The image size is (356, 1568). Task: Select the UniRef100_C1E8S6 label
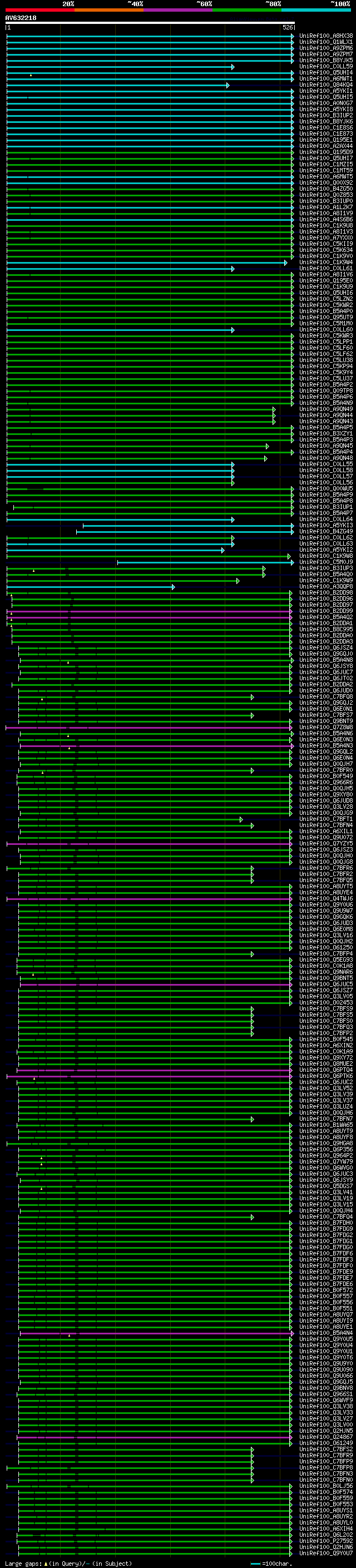point(325,128)
